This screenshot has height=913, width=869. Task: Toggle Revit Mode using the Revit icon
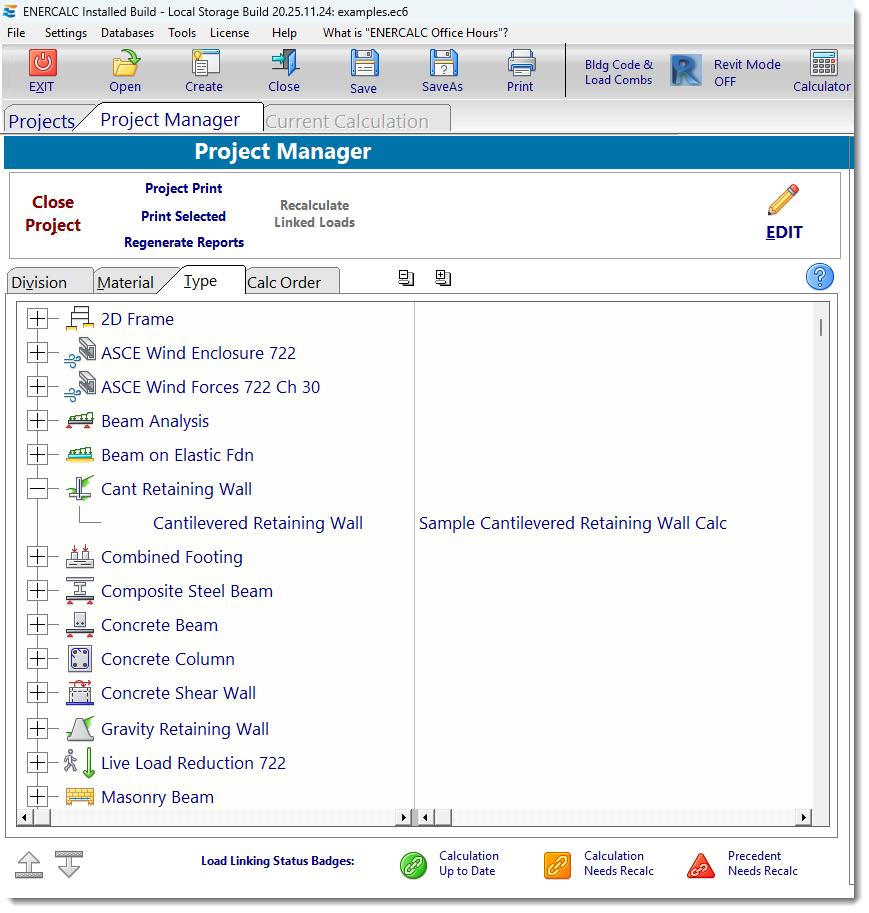pos(686,70)
